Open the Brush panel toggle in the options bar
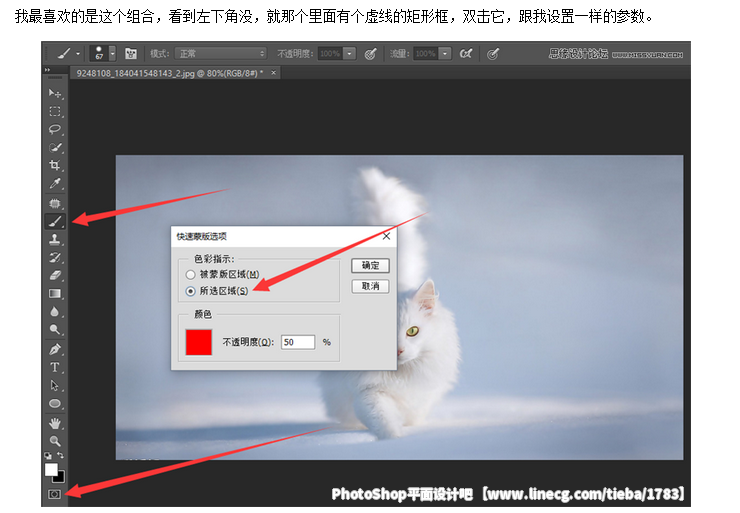 tap(131, 53)
